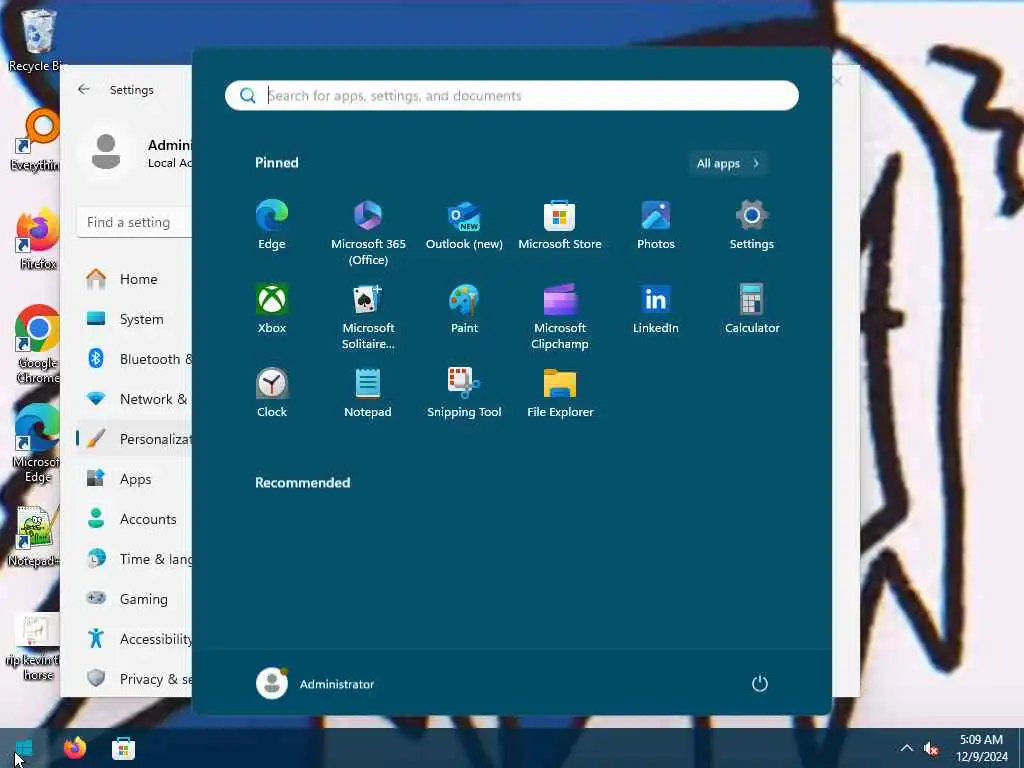
Task: Launch Microsoft 365 (Office) pinned app
Action: tap(368, 233)
